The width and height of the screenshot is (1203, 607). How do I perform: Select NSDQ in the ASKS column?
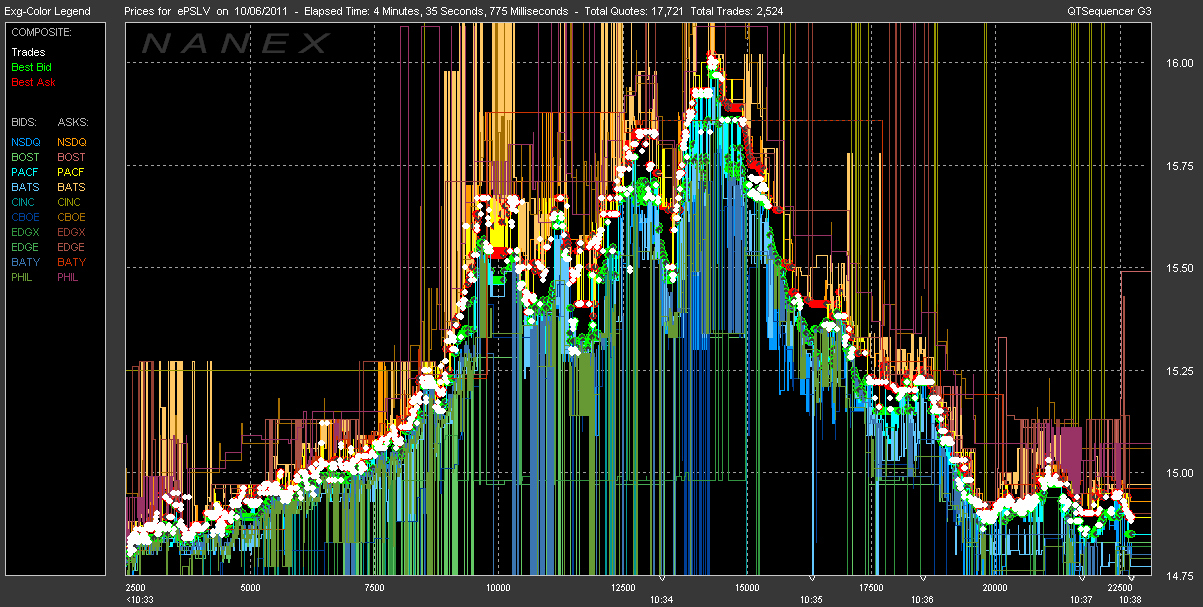coord(72,142)
